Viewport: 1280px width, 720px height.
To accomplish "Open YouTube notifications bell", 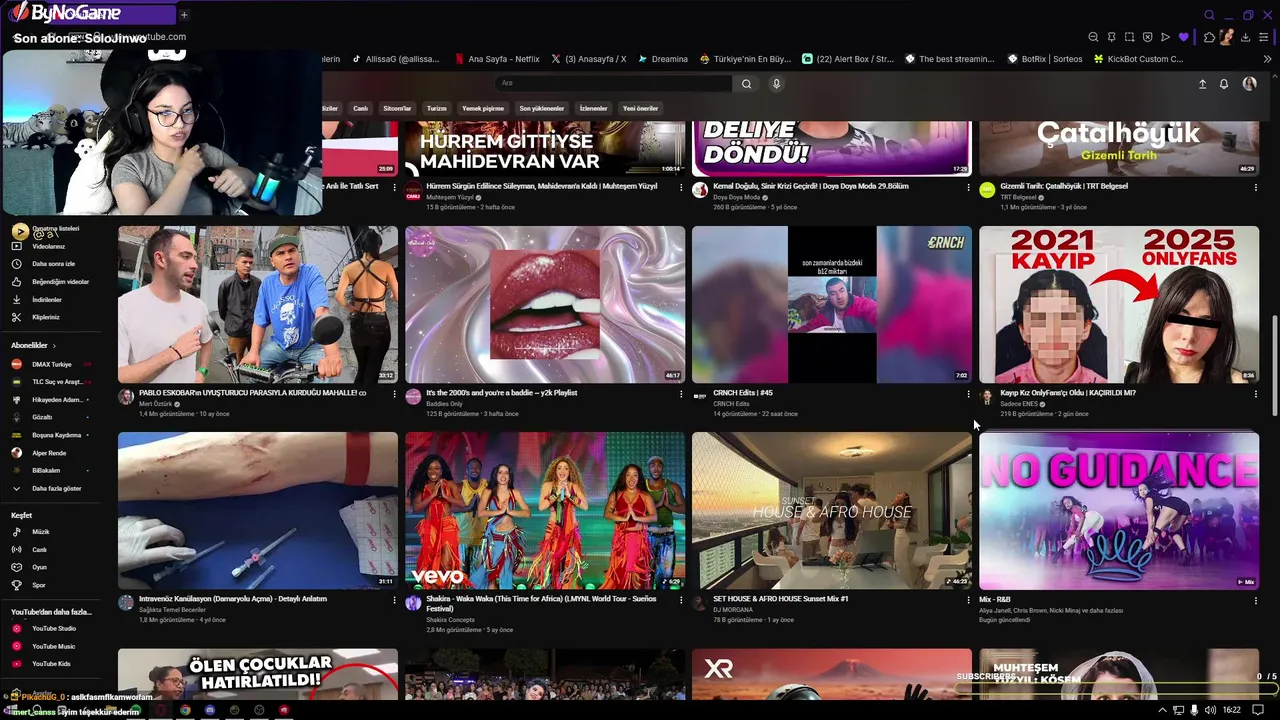I will click(1224, 84).
